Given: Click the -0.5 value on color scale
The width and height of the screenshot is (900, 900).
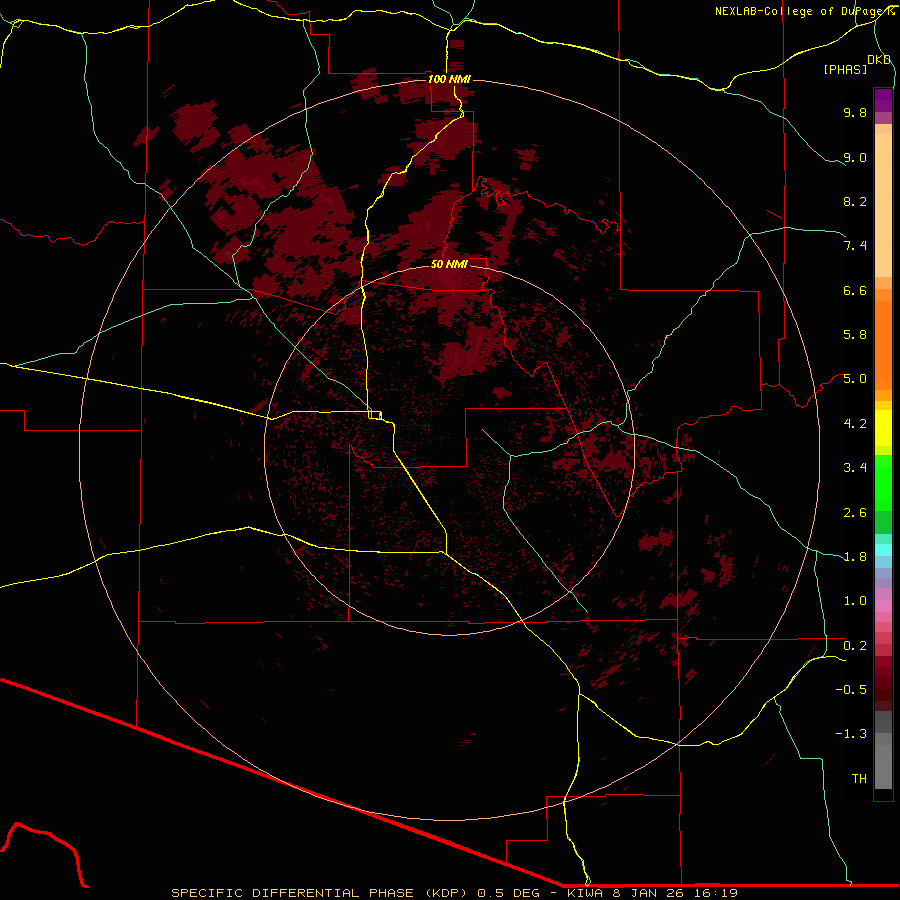Looking at the screenshot, I should pos(851,690).
